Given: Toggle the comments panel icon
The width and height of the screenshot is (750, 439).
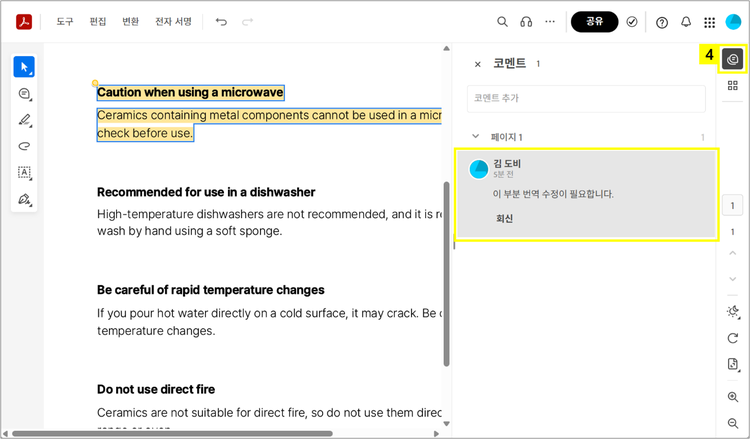Looking at the screenshot, I should tap(732, 59).
